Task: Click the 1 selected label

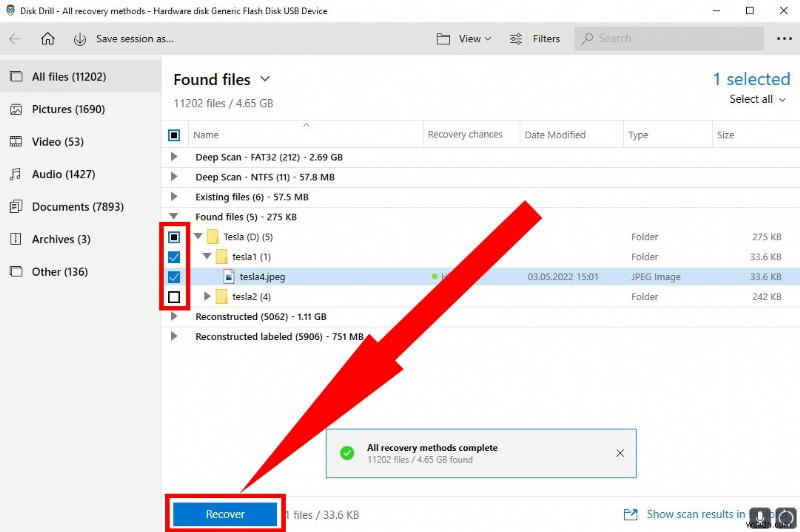Action: click(752, 79)
